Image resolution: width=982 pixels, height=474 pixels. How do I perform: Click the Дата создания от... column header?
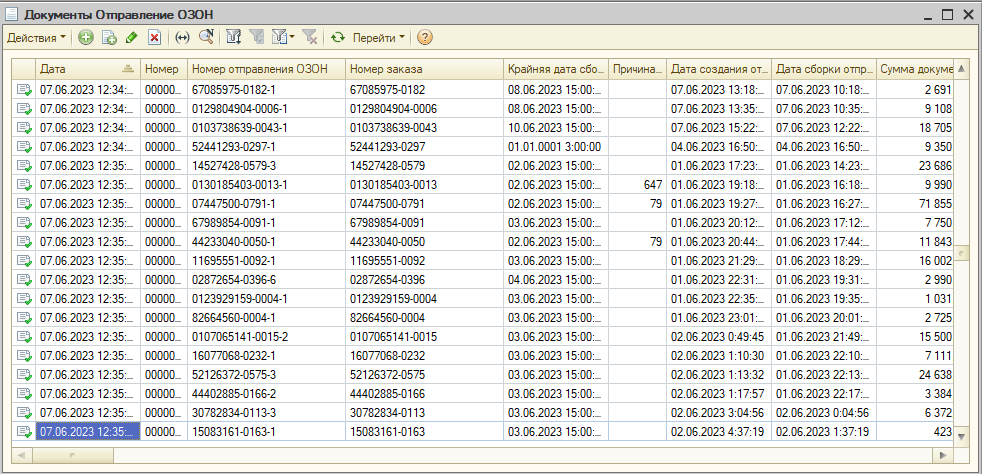(x=718, y=69)
